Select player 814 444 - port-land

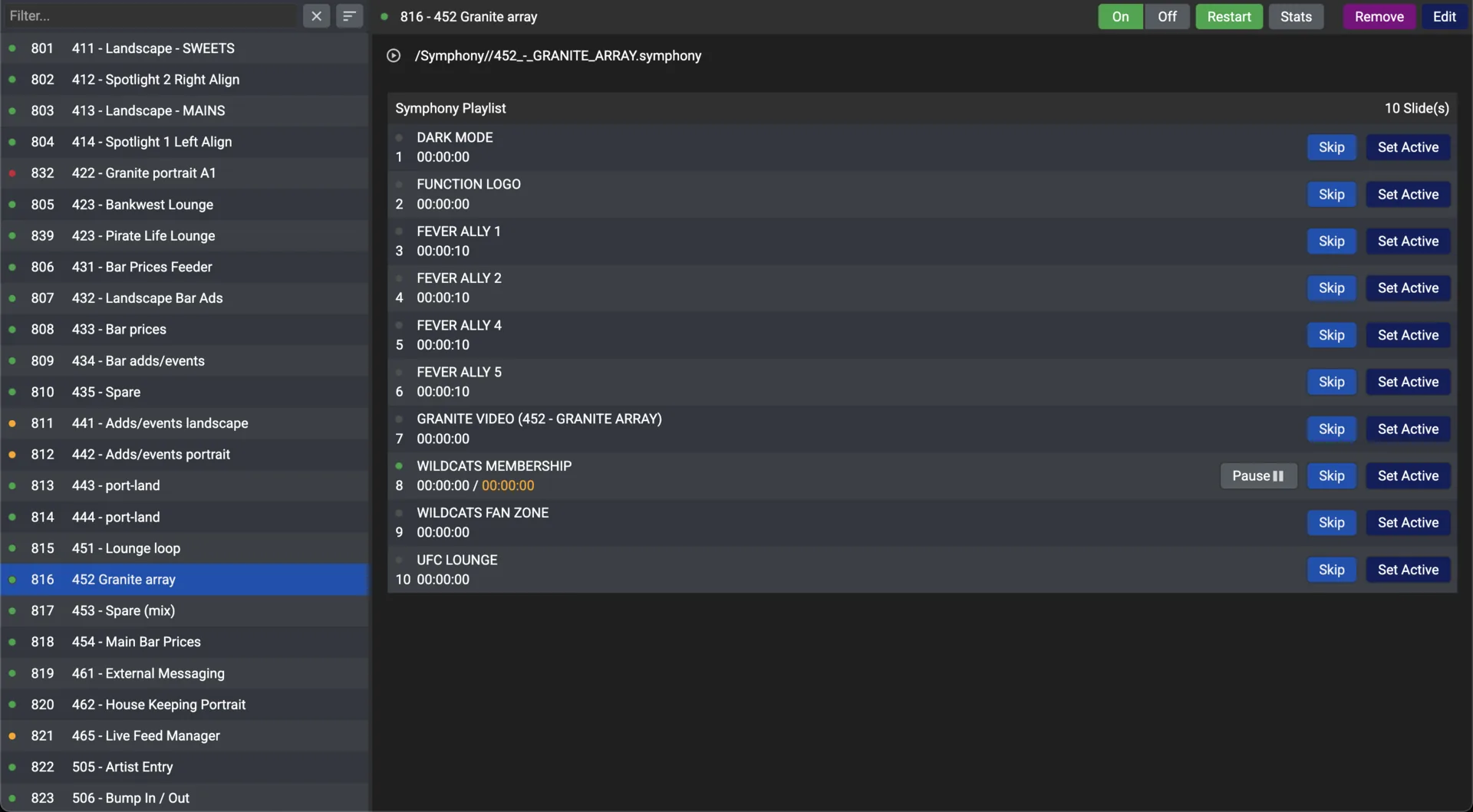click(x=185, y=517)
